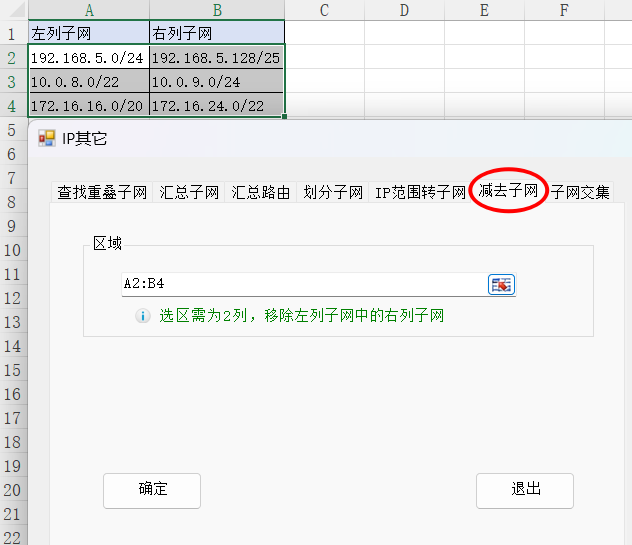Select cell 192.168.5.128/25
The height and width of the screenshot is (545, 632).
point(217,57)
